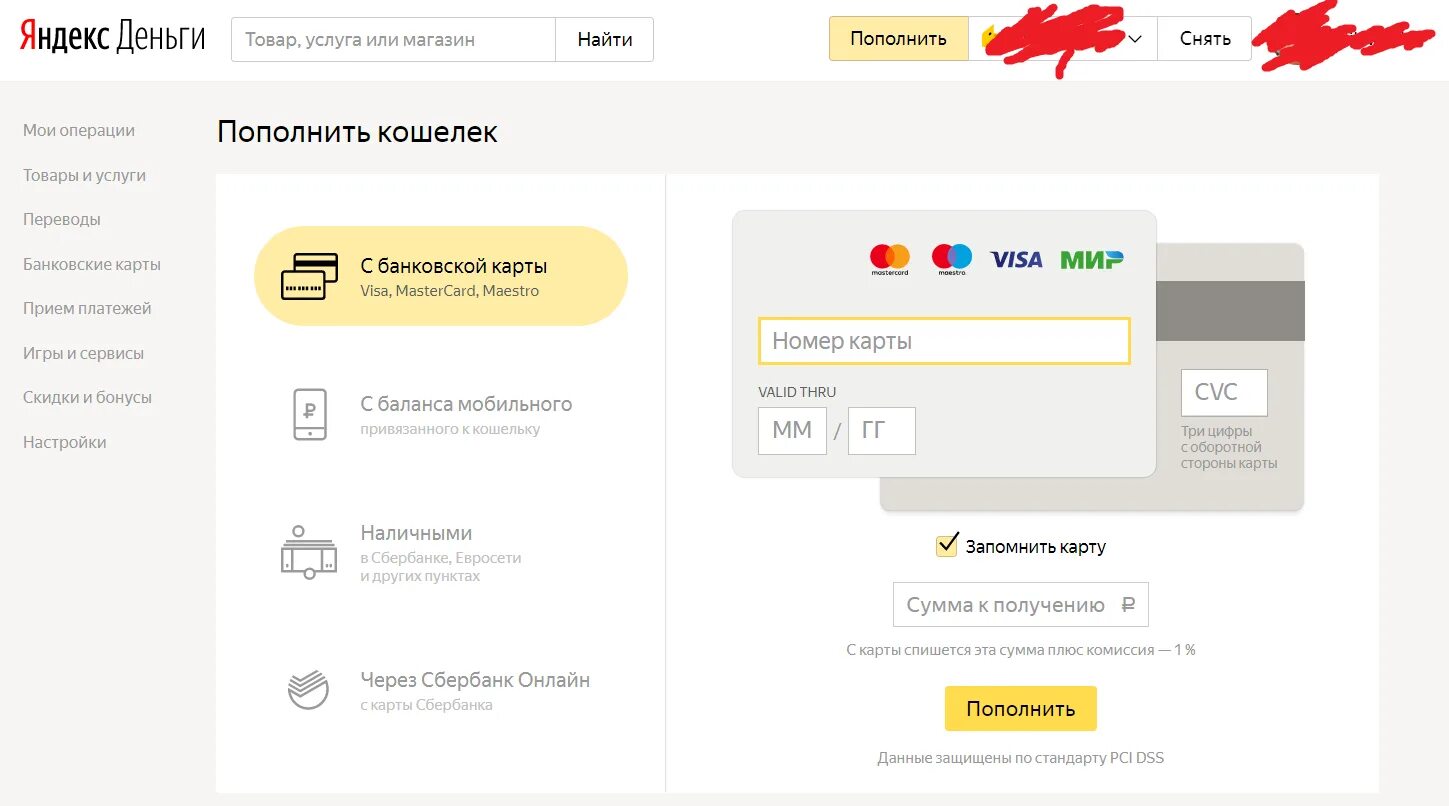The image size is (1449, 806).
Task: Toggle the Запомнить карту checkbox
Action: pyautogui.click(x=946, y=545)
